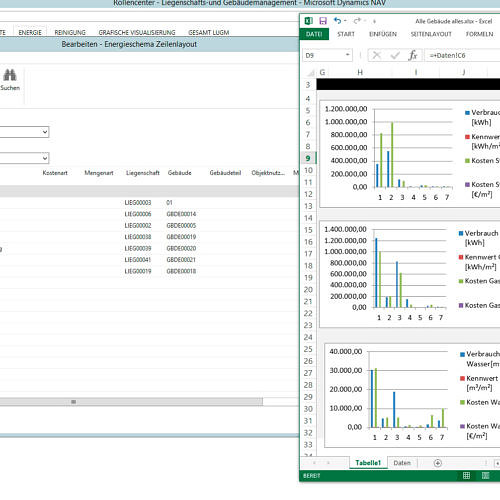The image size is (500, 500).
Task: Open the SEITENLAYOUT ribbon tab
Action: point(431,34)
